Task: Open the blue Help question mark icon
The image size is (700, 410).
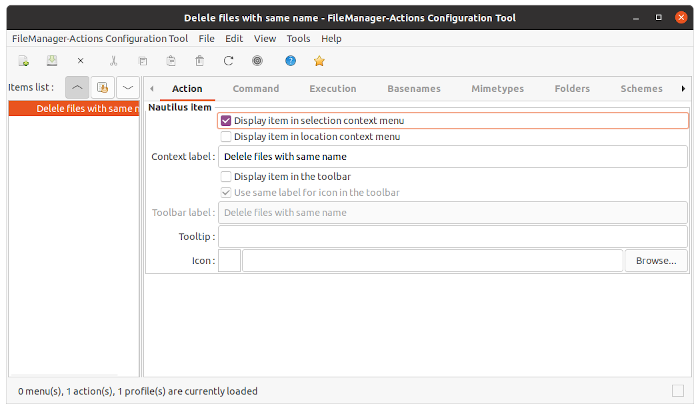Action: click(291, 61)
